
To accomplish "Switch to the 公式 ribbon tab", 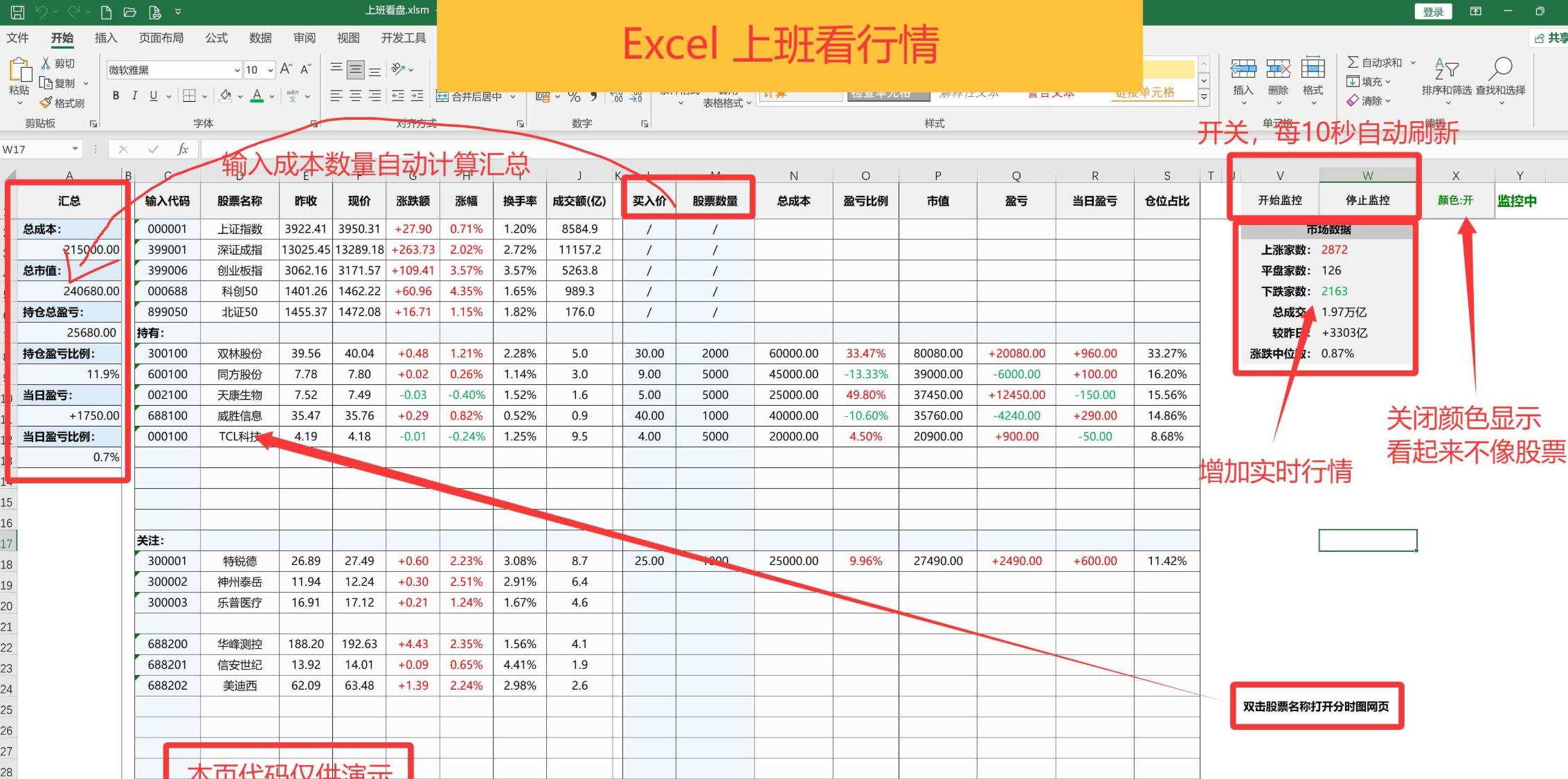I will pos(216,38).
